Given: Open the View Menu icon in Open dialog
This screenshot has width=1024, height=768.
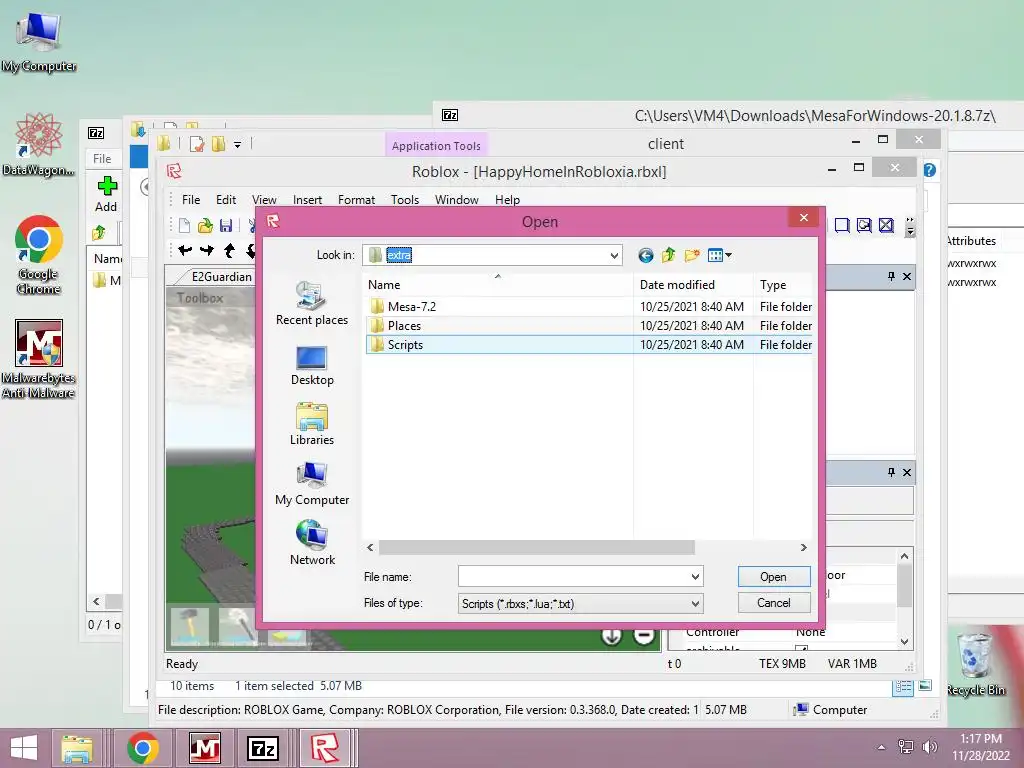Looking at the screenshot, I should tap(719, 255).
